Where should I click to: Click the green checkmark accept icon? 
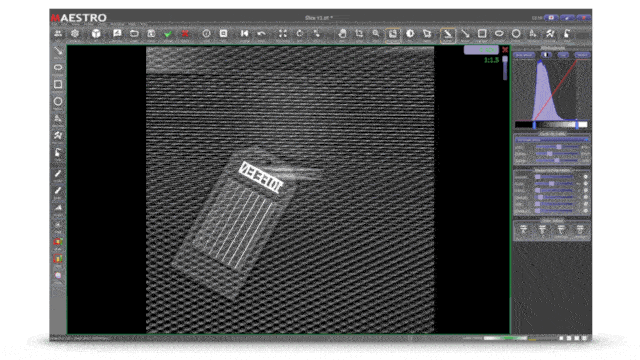point(168,34)
